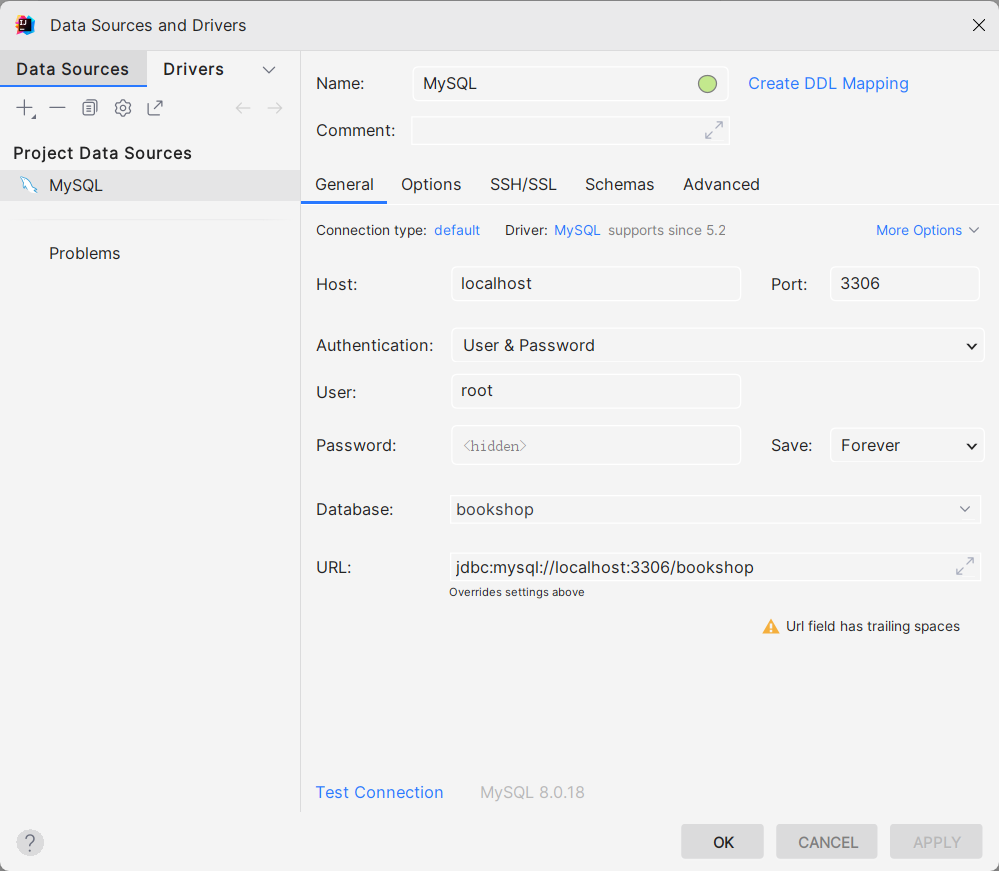
Task: Duplicate the selected data source
Action: [x=90, y=108]
